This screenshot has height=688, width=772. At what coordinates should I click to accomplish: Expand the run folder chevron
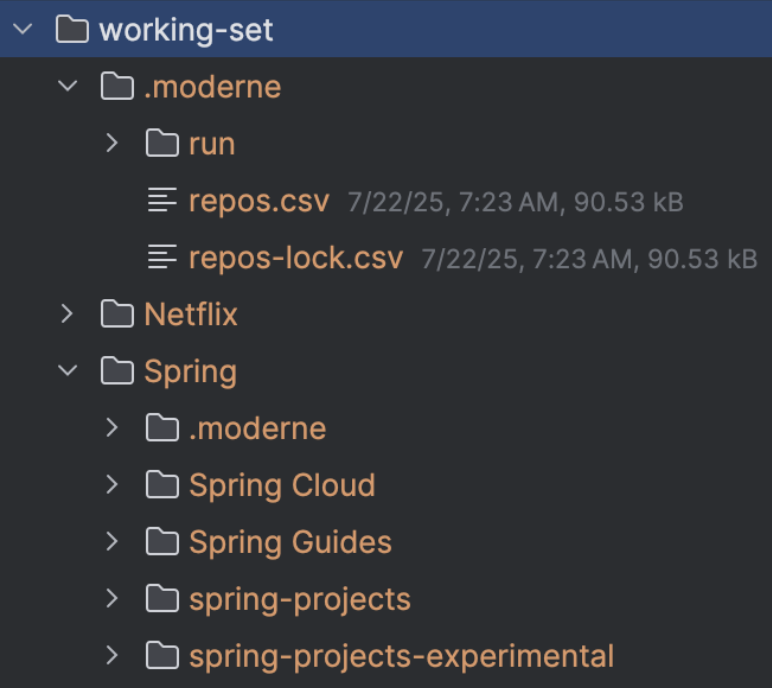point(112,143)
